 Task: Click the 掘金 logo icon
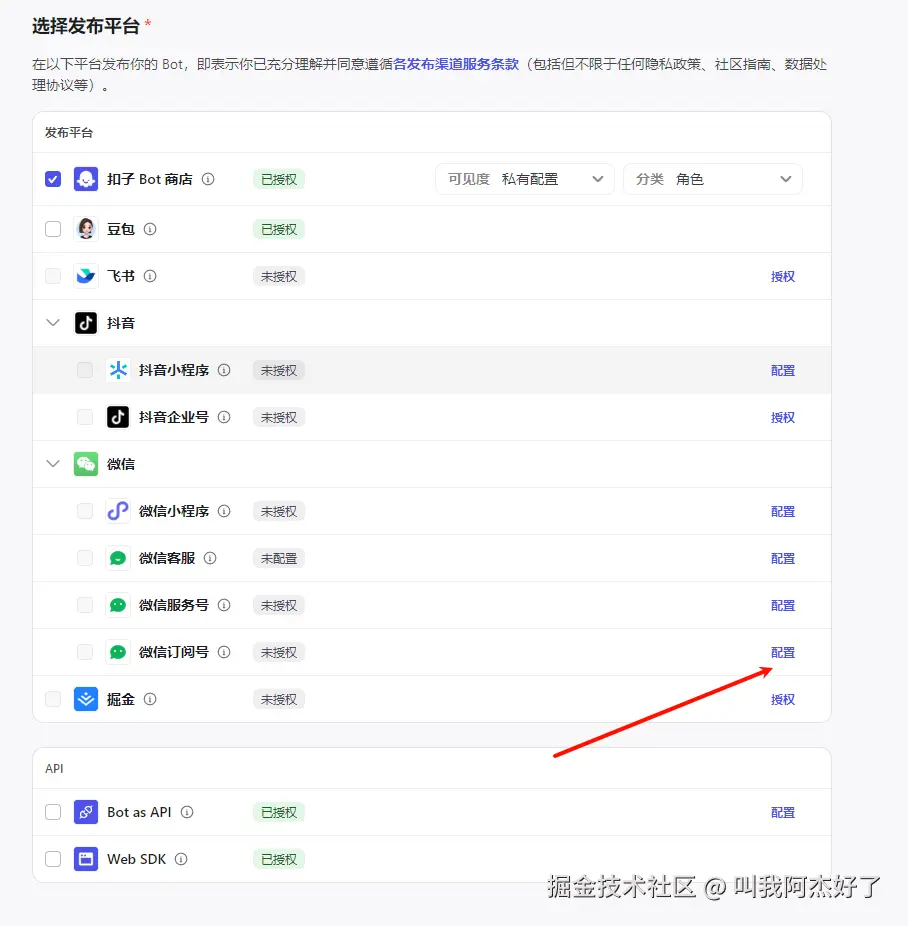86,699
